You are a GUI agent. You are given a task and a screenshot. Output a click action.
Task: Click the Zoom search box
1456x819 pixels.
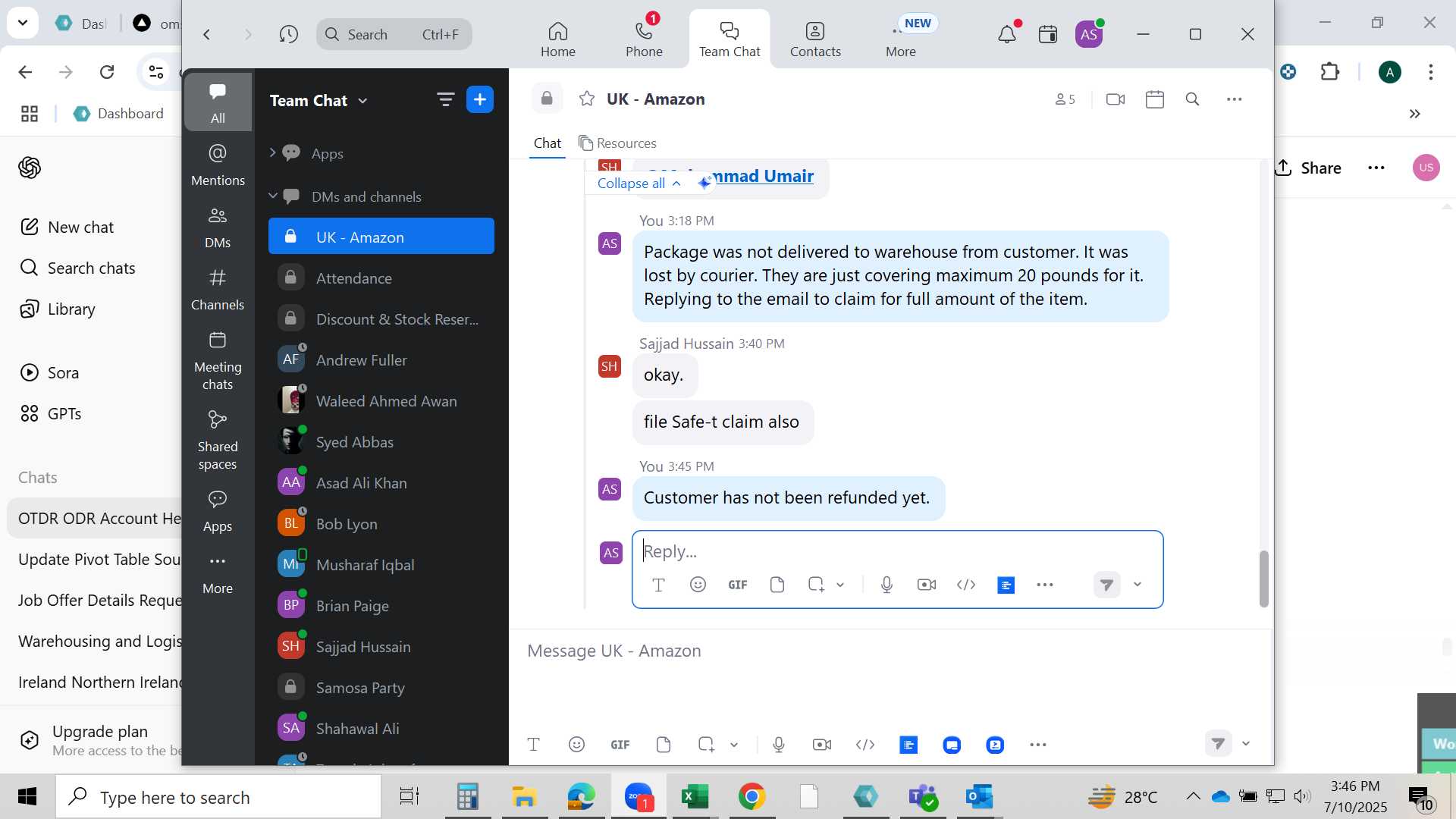[x=394, y=34]
